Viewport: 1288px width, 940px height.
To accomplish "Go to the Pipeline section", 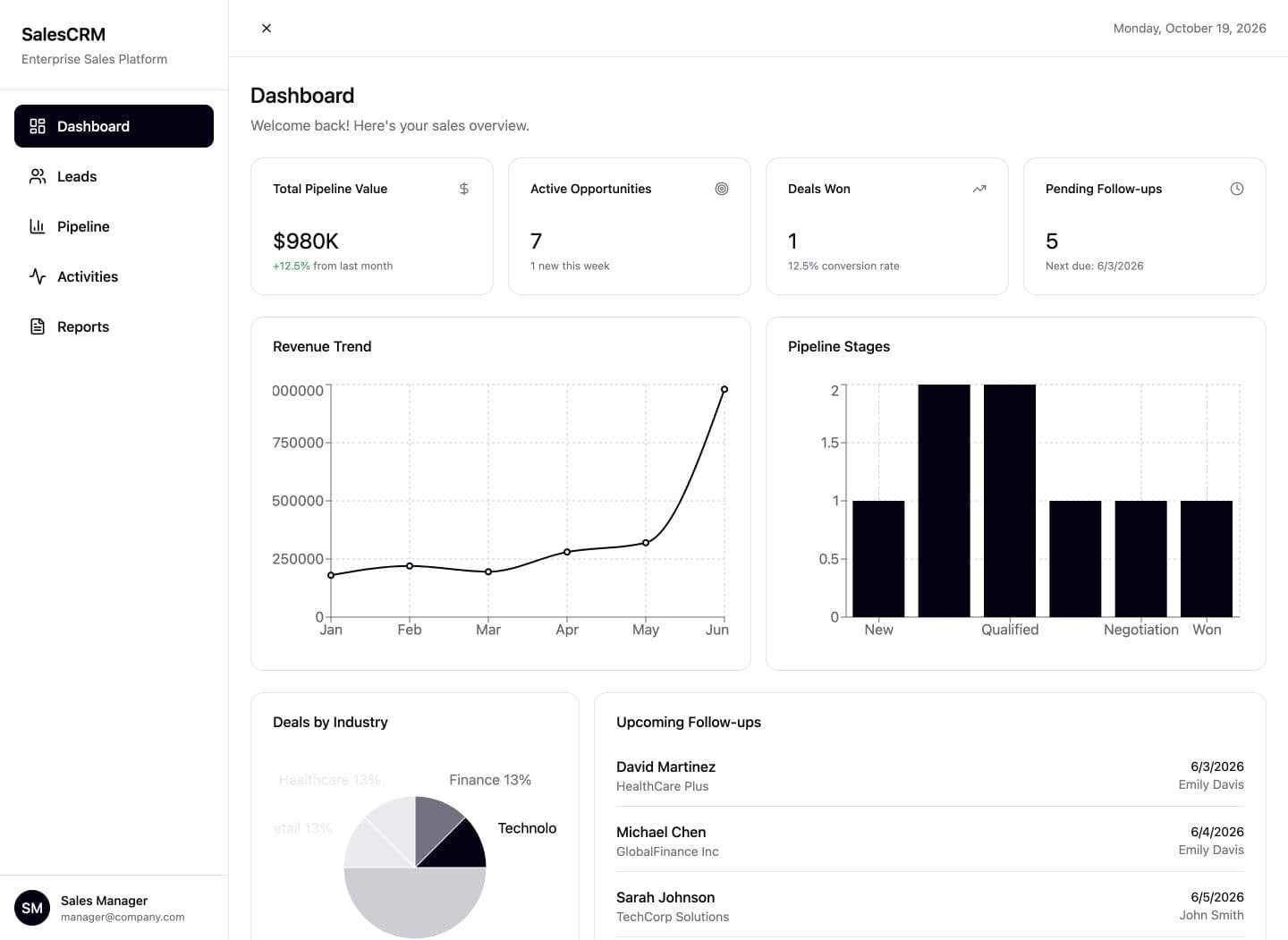I will click(x=114, y=226).
